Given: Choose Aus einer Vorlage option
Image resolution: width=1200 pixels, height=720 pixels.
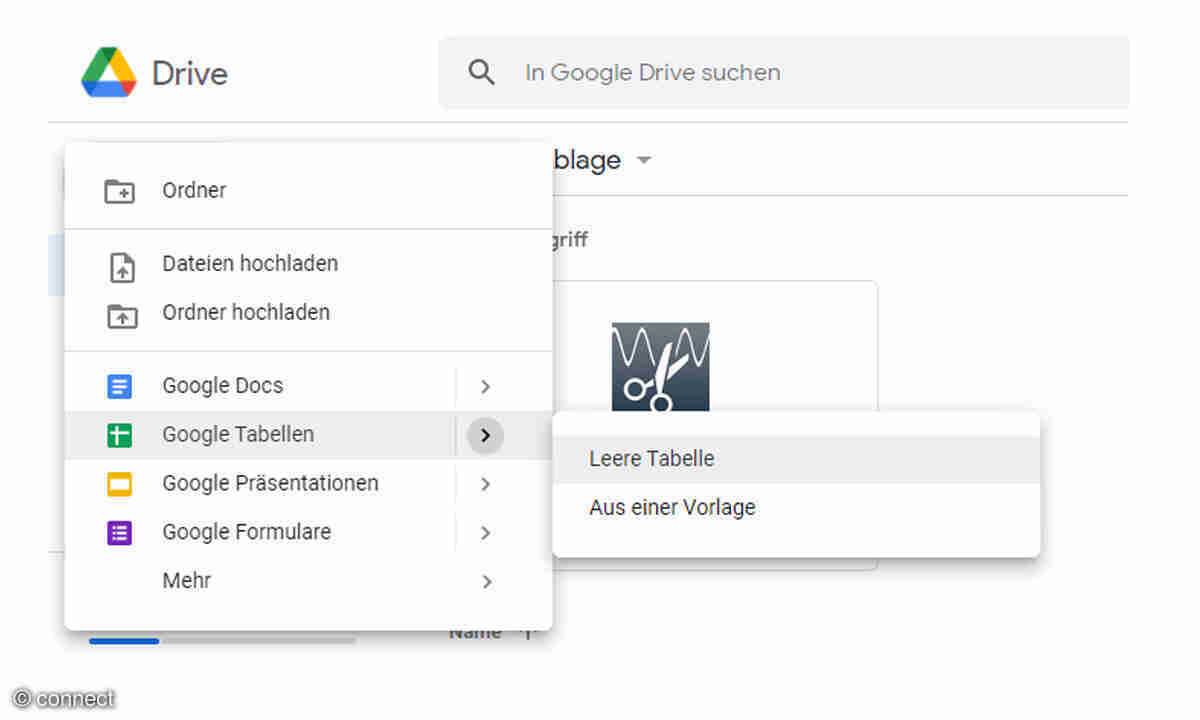Looking at the screenshot, I should pyautogui.click(x=672, y=507).
